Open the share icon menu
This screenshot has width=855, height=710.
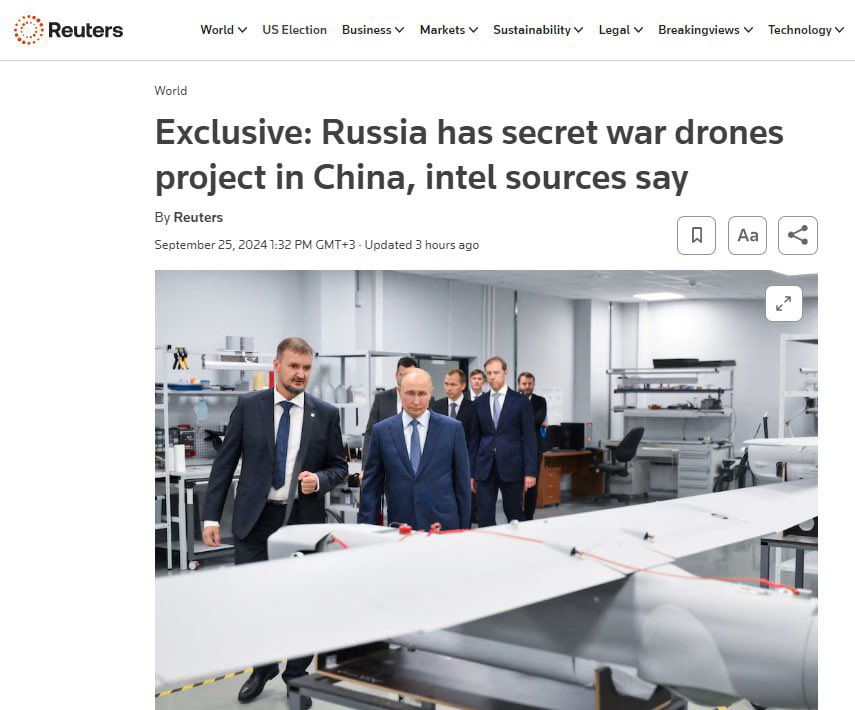(x=798, y=235)
